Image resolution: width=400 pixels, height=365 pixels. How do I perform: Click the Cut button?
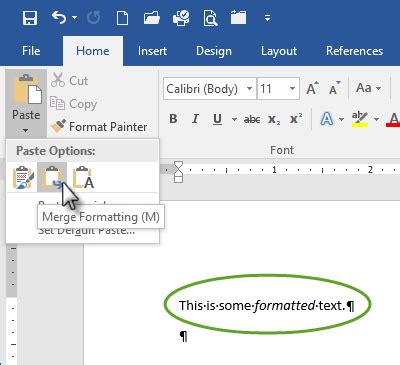(x=70, y=81)
